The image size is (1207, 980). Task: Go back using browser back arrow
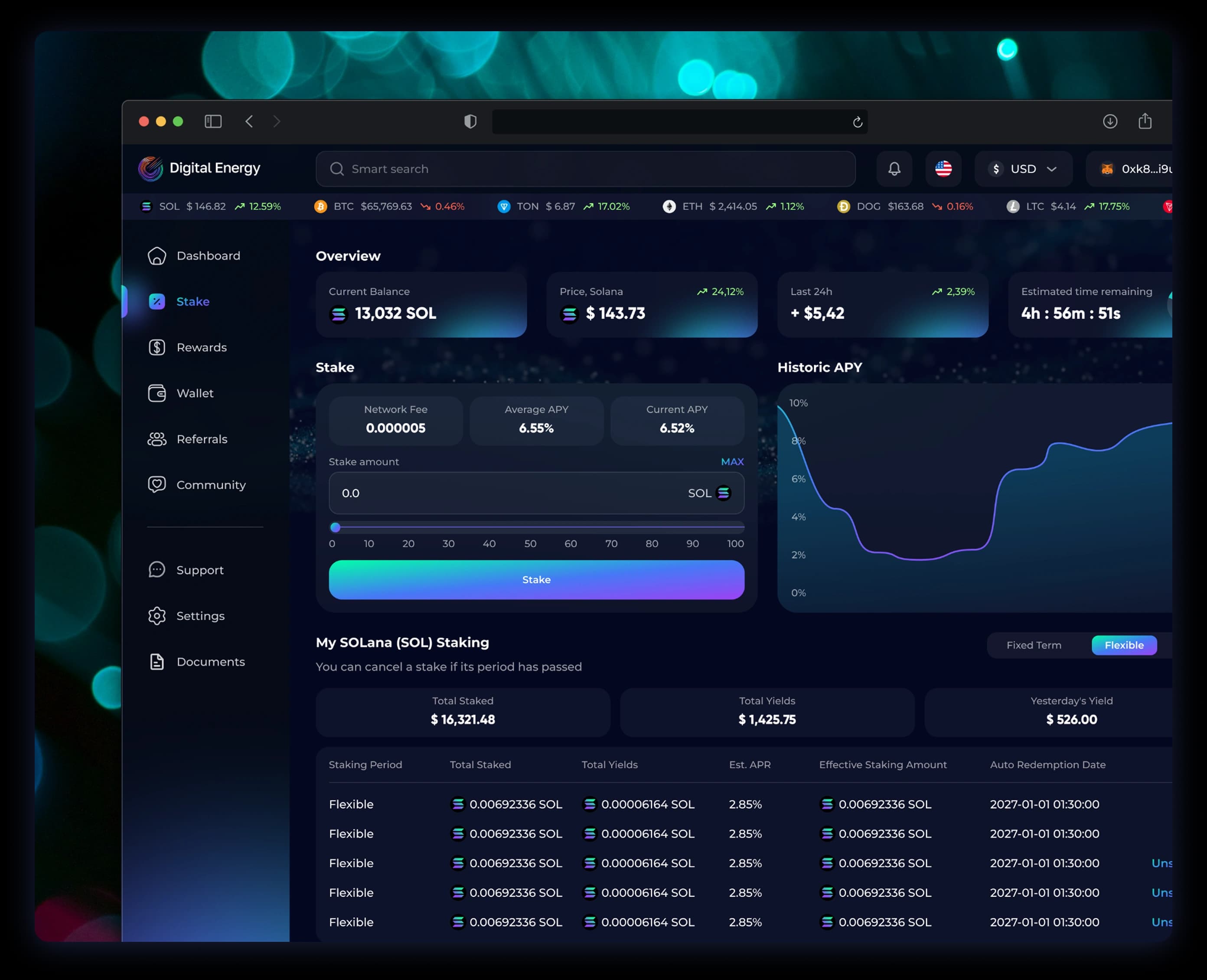click(249, 121)
